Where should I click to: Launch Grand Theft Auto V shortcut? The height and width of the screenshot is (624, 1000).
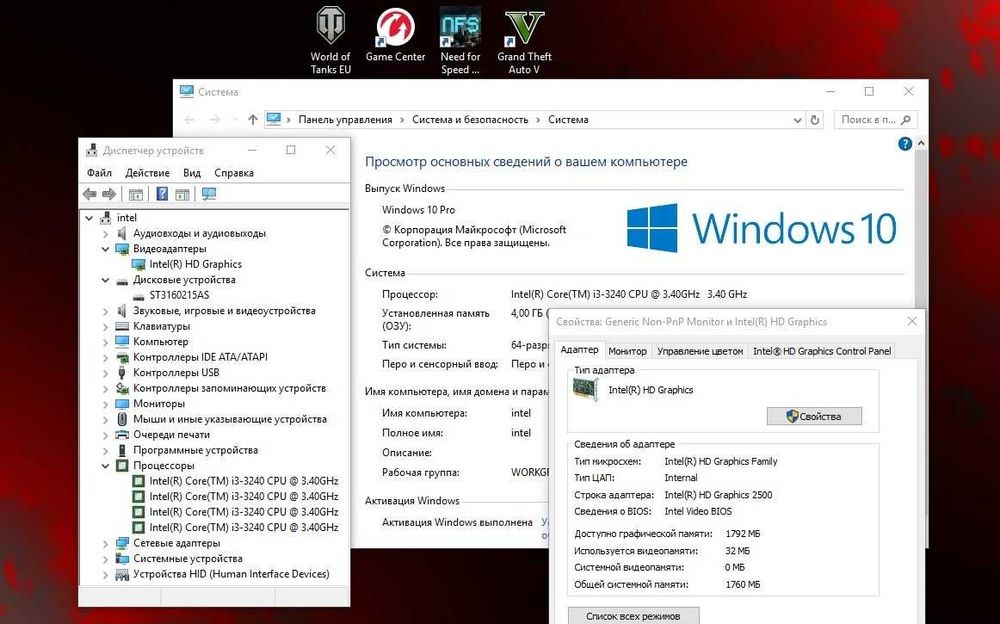point(524,40)
